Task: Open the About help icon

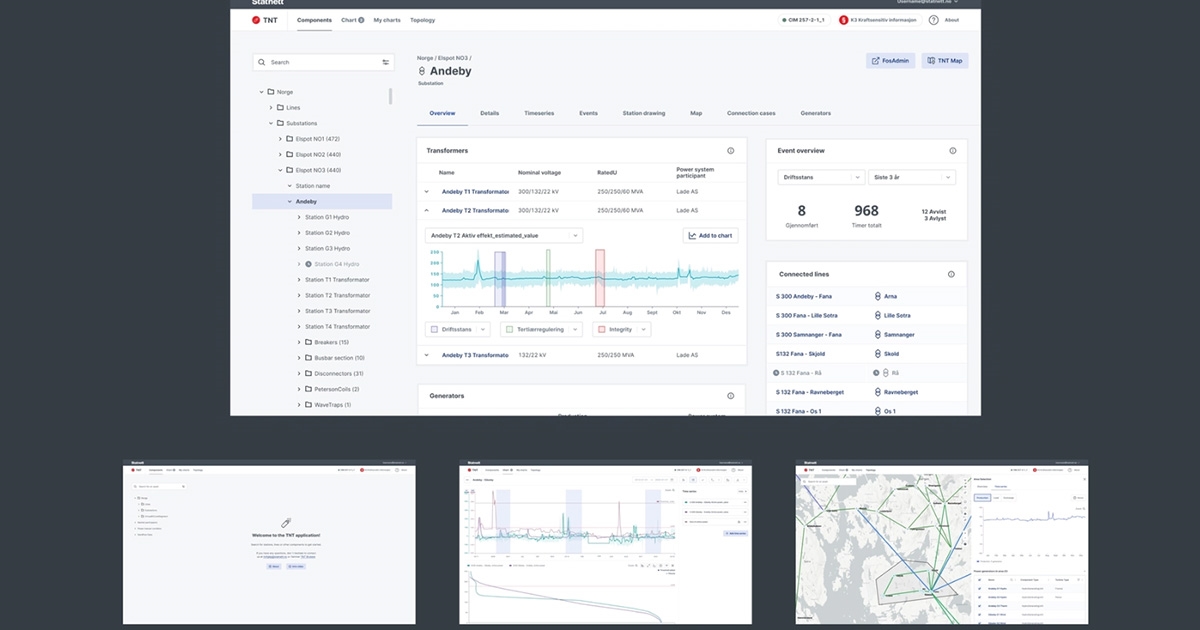Action: click(x=933, y=20)
